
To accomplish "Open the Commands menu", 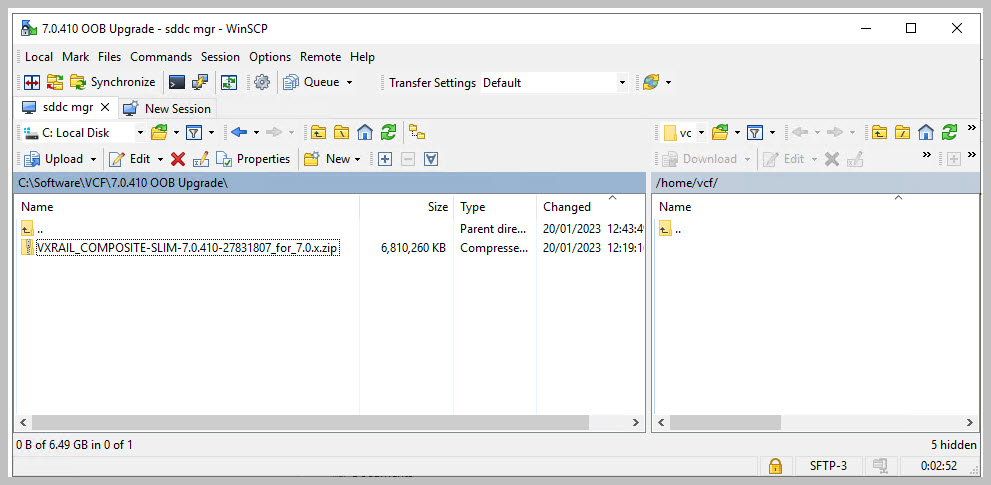I will pyautogui.click(x=160, y=57).
